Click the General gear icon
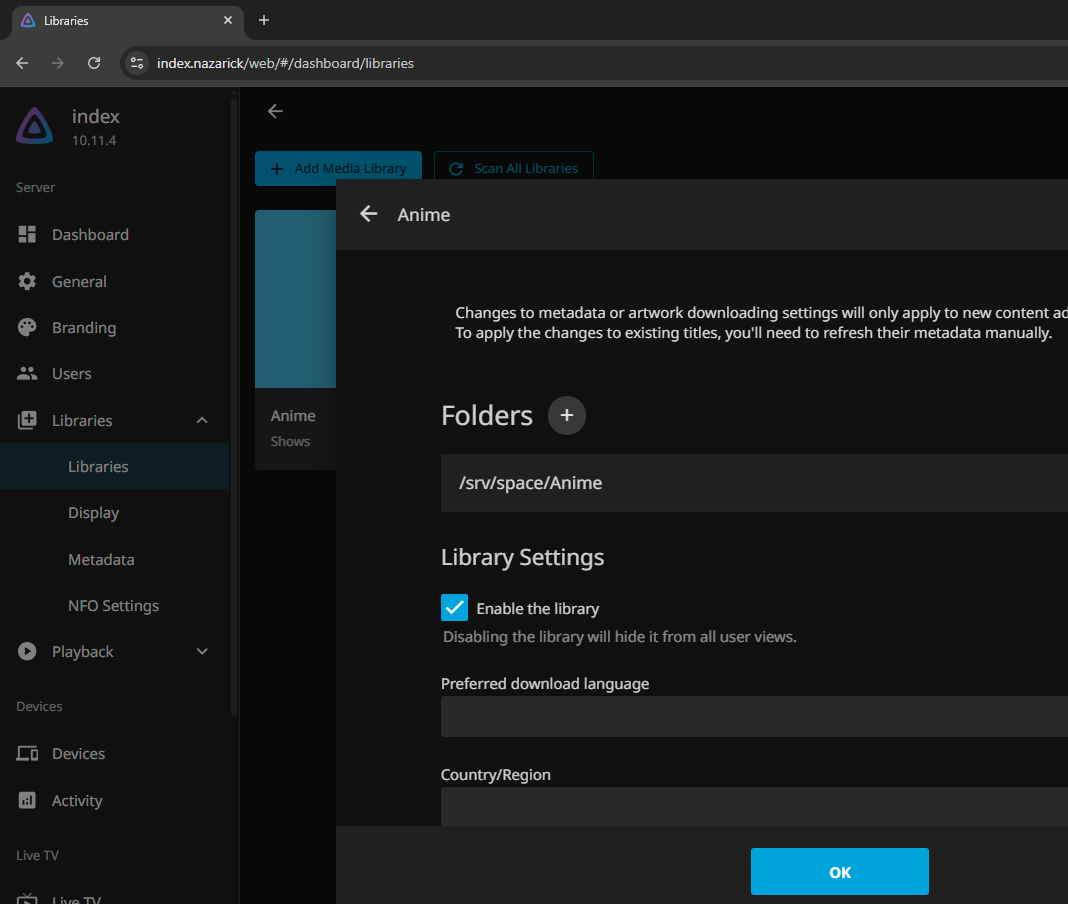 pyautogui.click(x=27, y=281)
